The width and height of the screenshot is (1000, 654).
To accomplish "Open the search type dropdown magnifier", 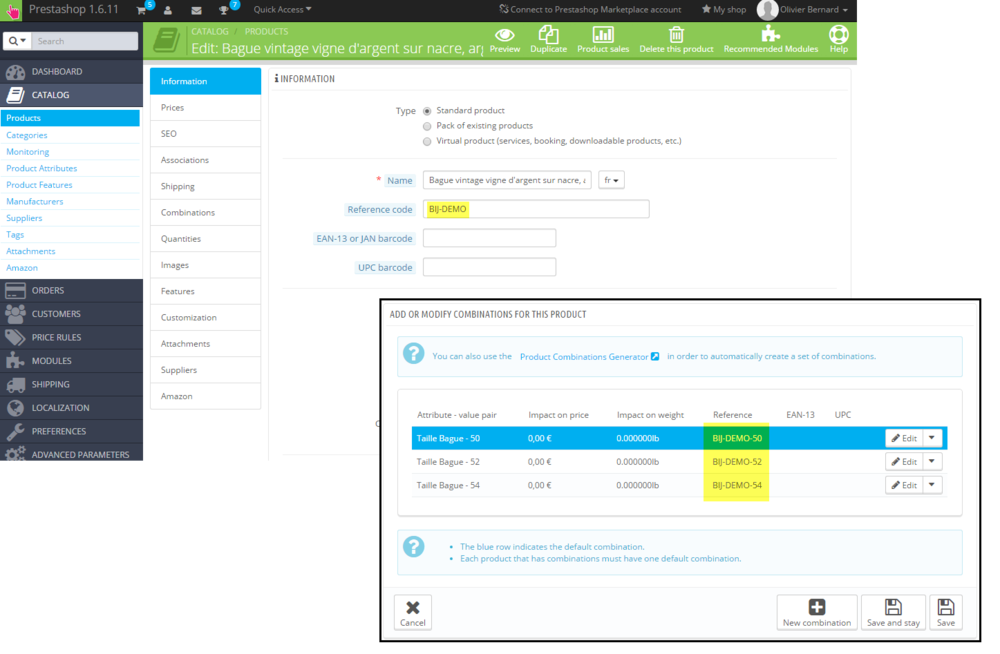I will (17, 41).
